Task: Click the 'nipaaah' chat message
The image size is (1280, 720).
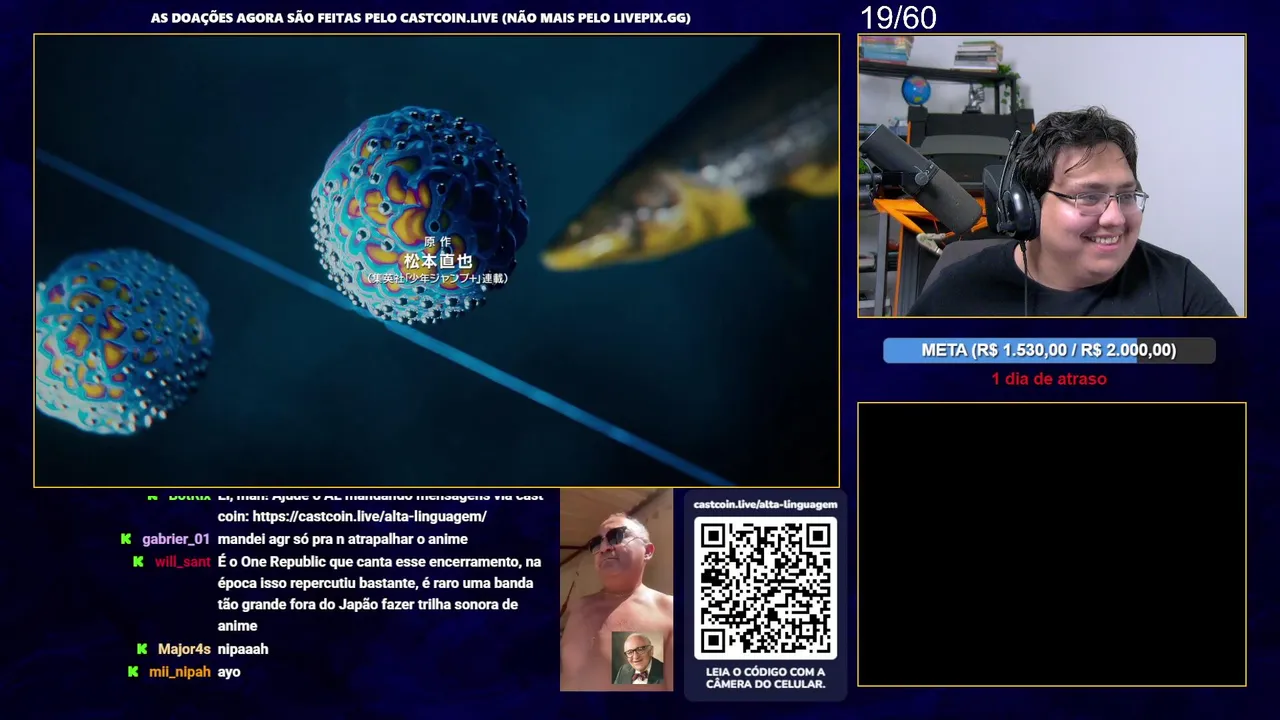Action: [243, 649]
